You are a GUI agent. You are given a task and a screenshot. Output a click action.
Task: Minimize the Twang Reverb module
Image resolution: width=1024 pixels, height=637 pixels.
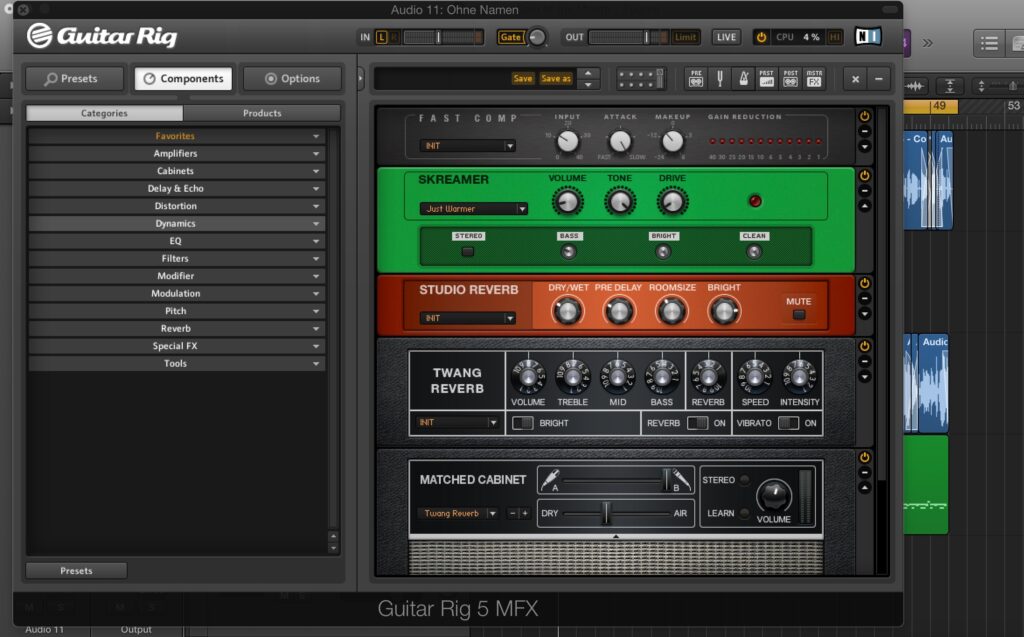click(865, 362)
